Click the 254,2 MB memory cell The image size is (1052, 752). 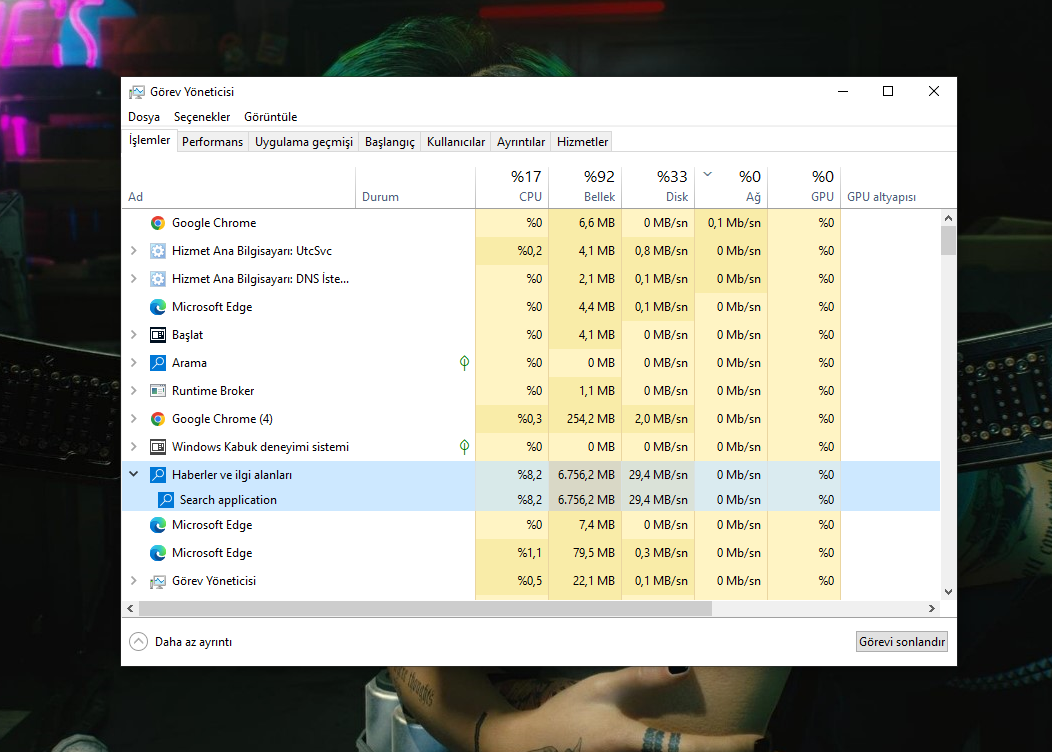tap(585, 419)
